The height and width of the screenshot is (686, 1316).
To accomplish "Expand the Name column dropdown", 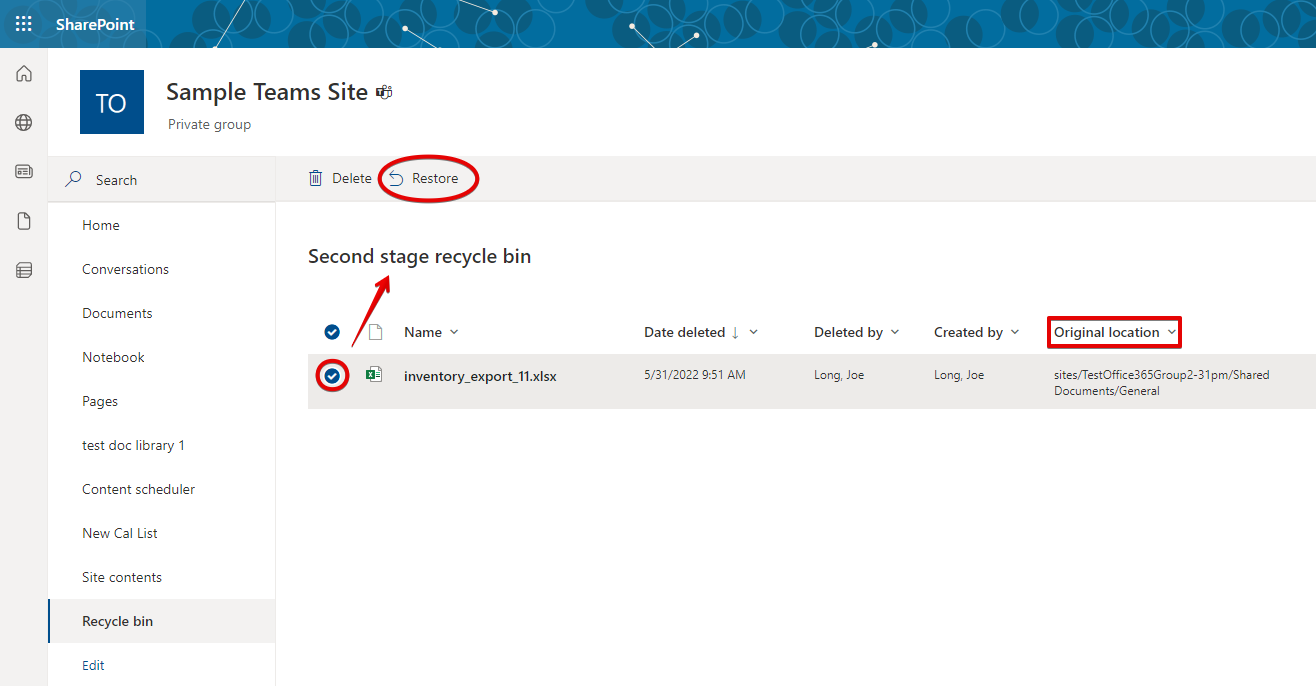I will click(431, 332).
